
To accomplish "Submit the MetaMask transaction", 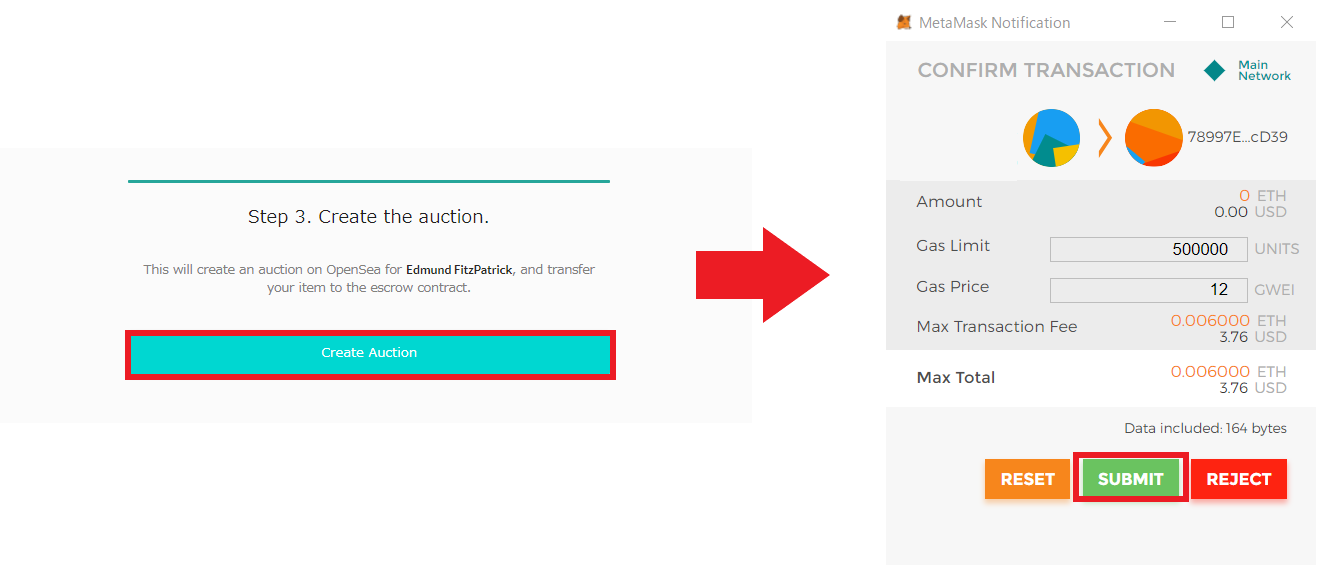I will [x=1130, y=479].
